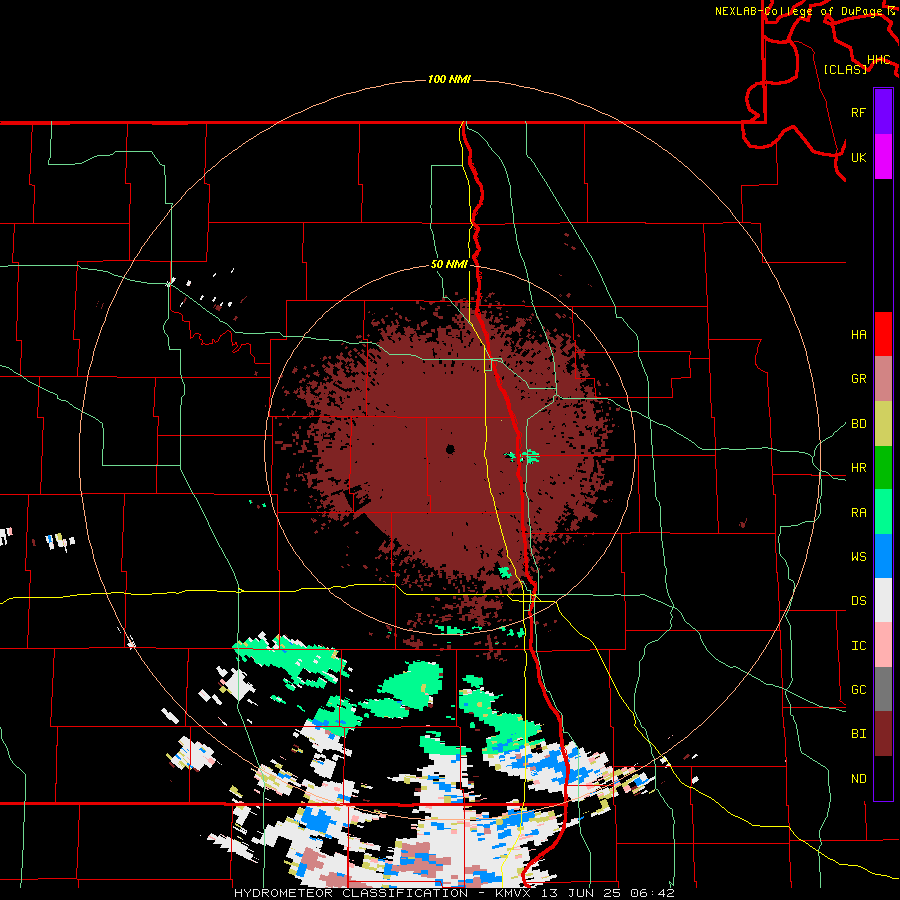Viewport: 900px width, 900px height.
Task: Click the UK magenta legend swatch
Action: (883, 156)
